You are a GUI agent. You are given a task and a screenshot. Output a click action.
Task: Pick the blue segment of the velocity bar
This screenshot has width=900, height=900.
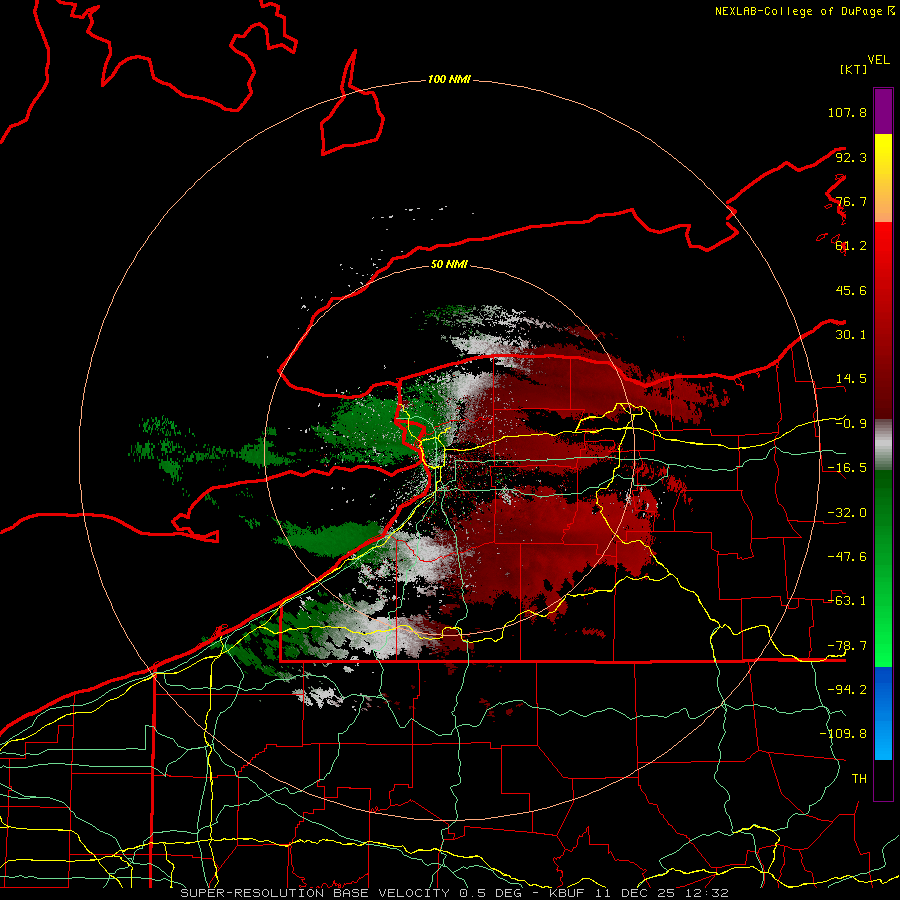pyautogui.click(x=883, y=712)
